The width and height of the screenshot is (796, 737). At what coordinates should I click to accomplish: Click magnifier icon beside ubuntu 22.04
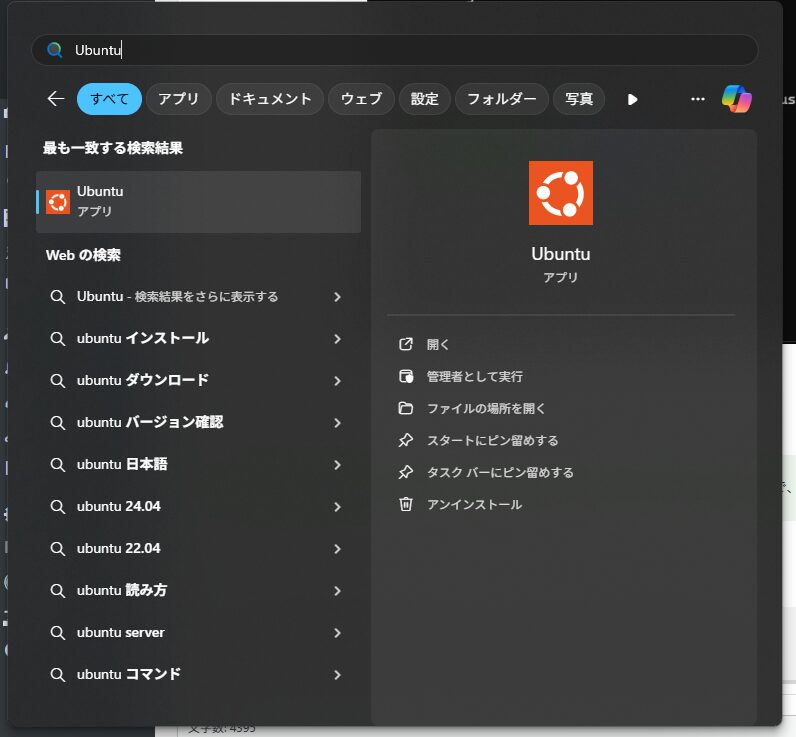[x=58, y=549]
